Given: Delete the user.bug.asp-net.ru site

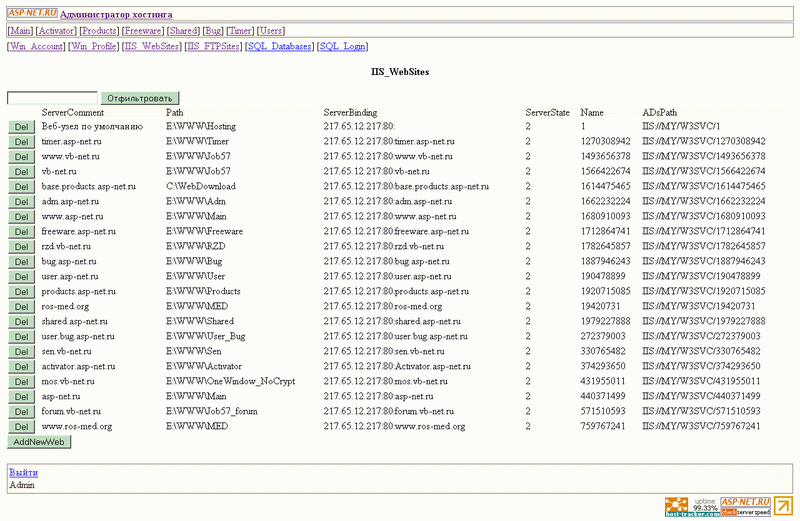Looking at the screenshot, I should tap(21, 337).
